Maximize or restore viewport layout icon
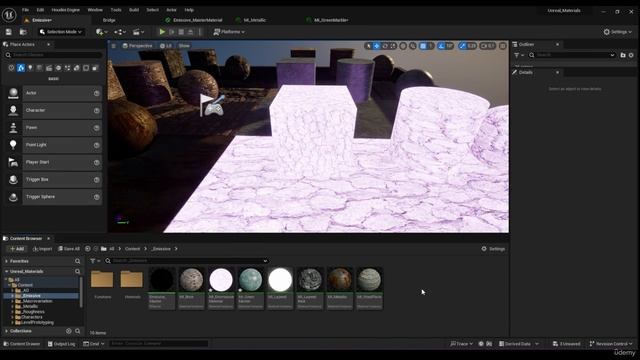 pos(503,46)
